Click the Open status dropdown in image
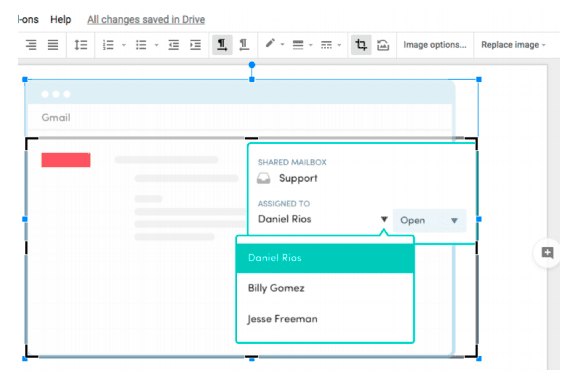 [x=429, y=220]
